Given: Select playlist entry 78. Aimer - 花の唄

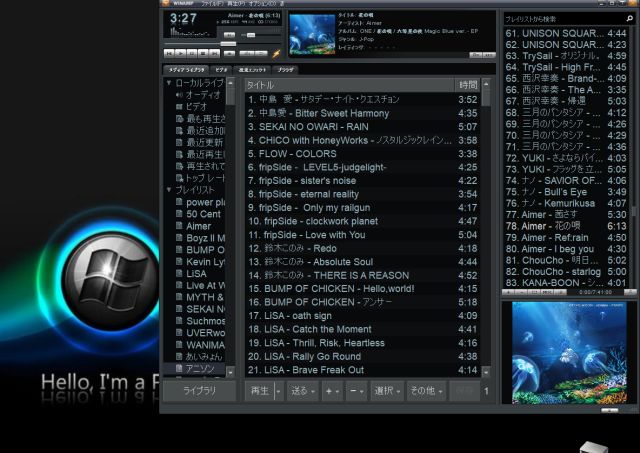Looking at the screenshot, I should coord(566,226).
